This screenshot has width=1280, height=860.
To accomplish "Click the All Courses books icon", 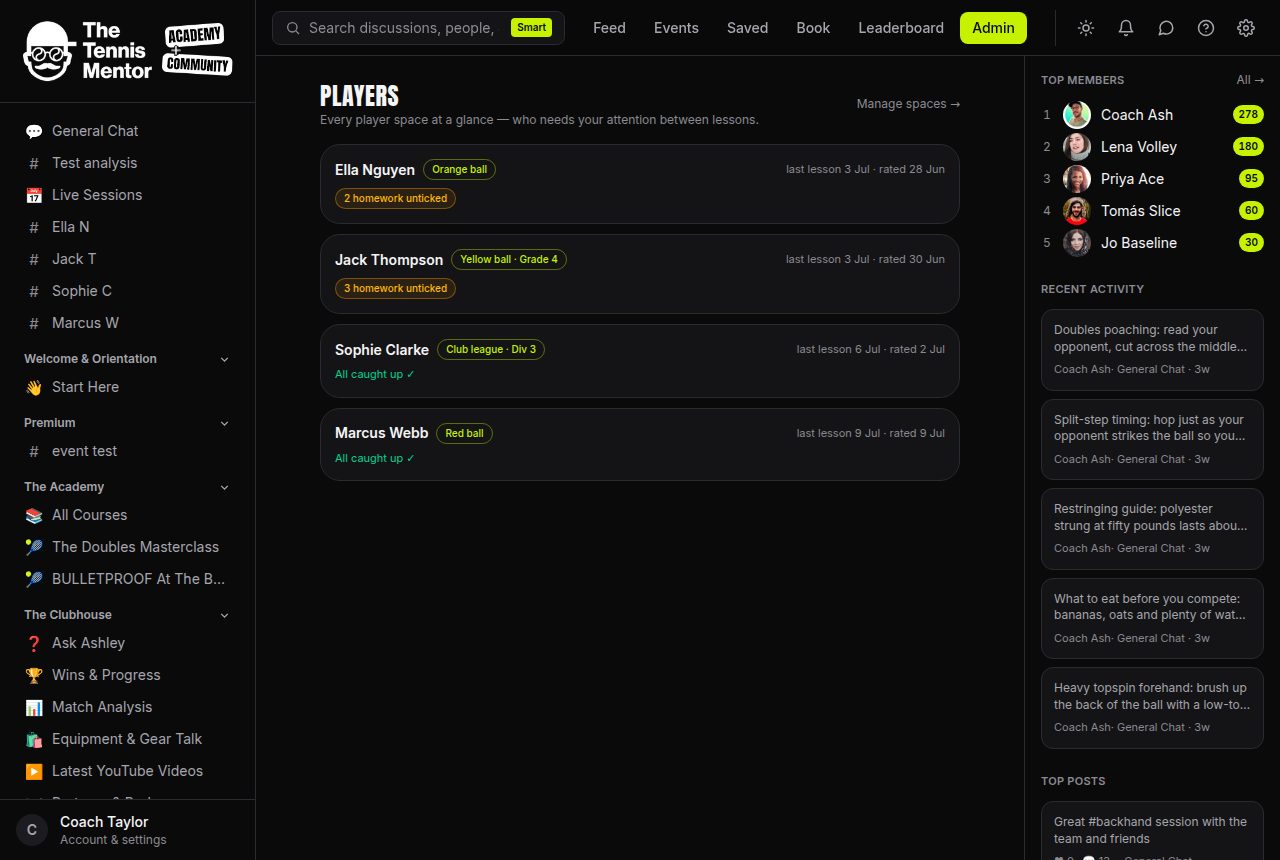I will tap(34, 515).
